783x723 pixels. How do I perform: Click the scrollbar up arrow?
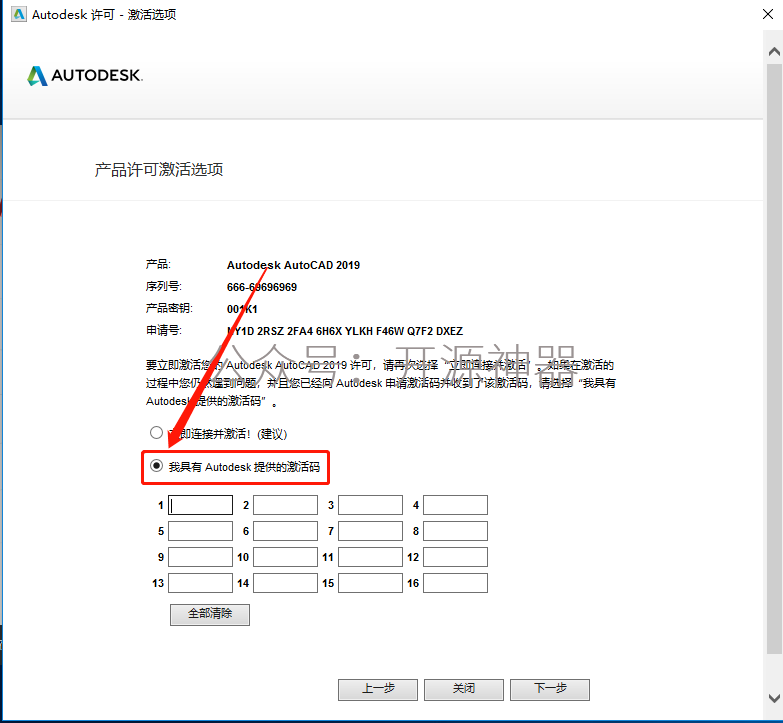pos(774,51)
